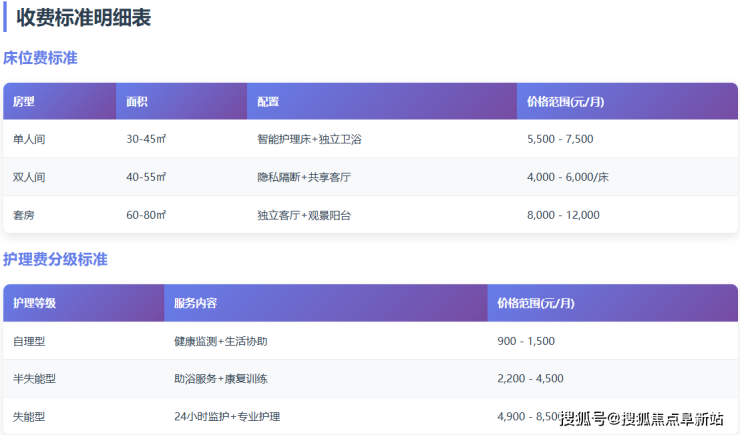Click the 护理等级 column header
The width and height of the screenshot is (740, 435).
coord(35,303)
